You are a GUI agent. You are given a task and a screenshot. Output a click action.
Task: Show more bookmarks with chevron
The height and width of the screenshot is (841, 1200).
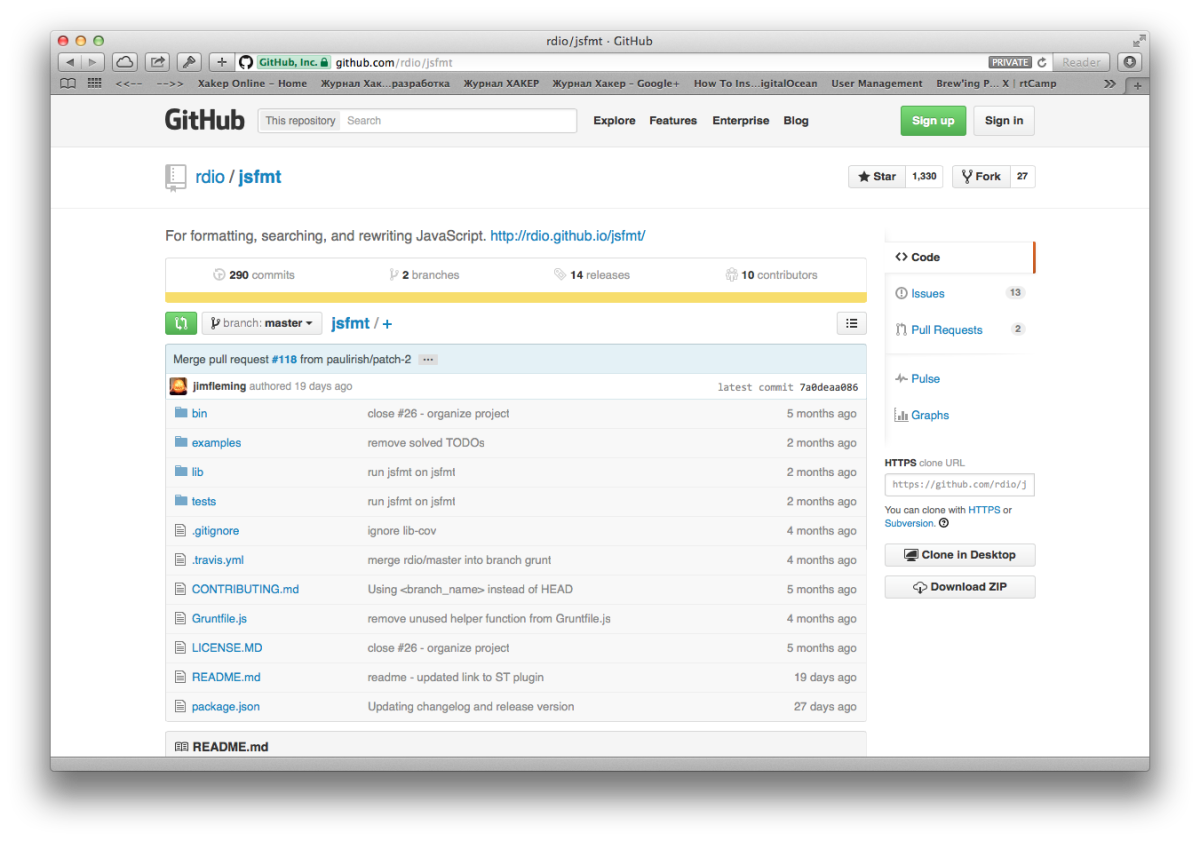[1109, 84]
